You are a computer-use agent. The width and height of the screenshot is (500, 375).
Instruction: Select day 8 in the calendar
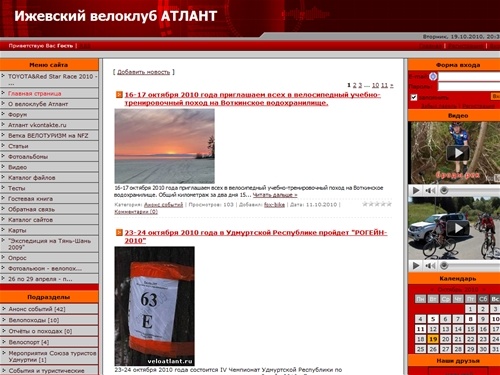[470, 319]
